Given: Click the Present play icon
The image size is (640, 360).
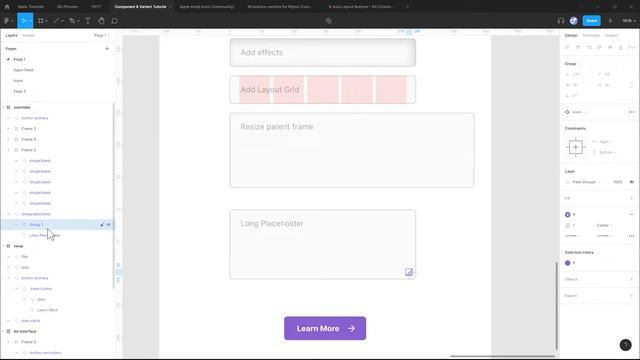Looking at the screenshot, I should [x=611, y=21].
